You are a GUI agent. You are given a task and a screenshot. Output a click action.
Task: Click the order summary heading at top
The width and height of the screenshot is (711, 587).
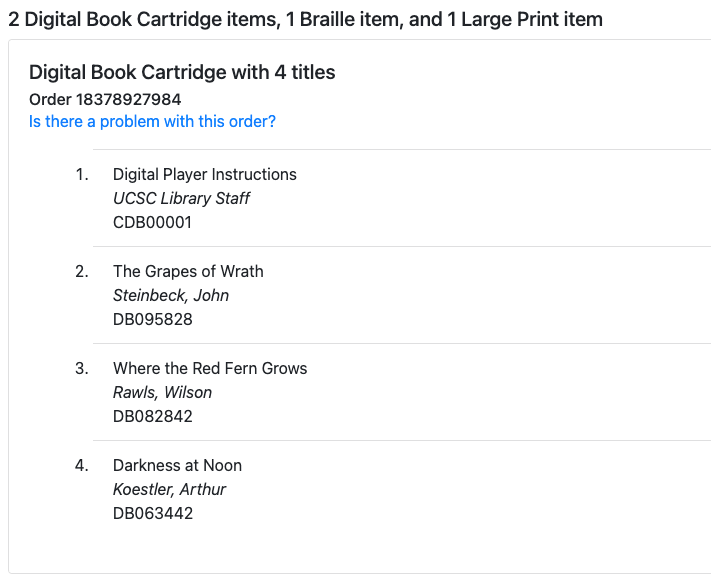click(x=305, y=19)
